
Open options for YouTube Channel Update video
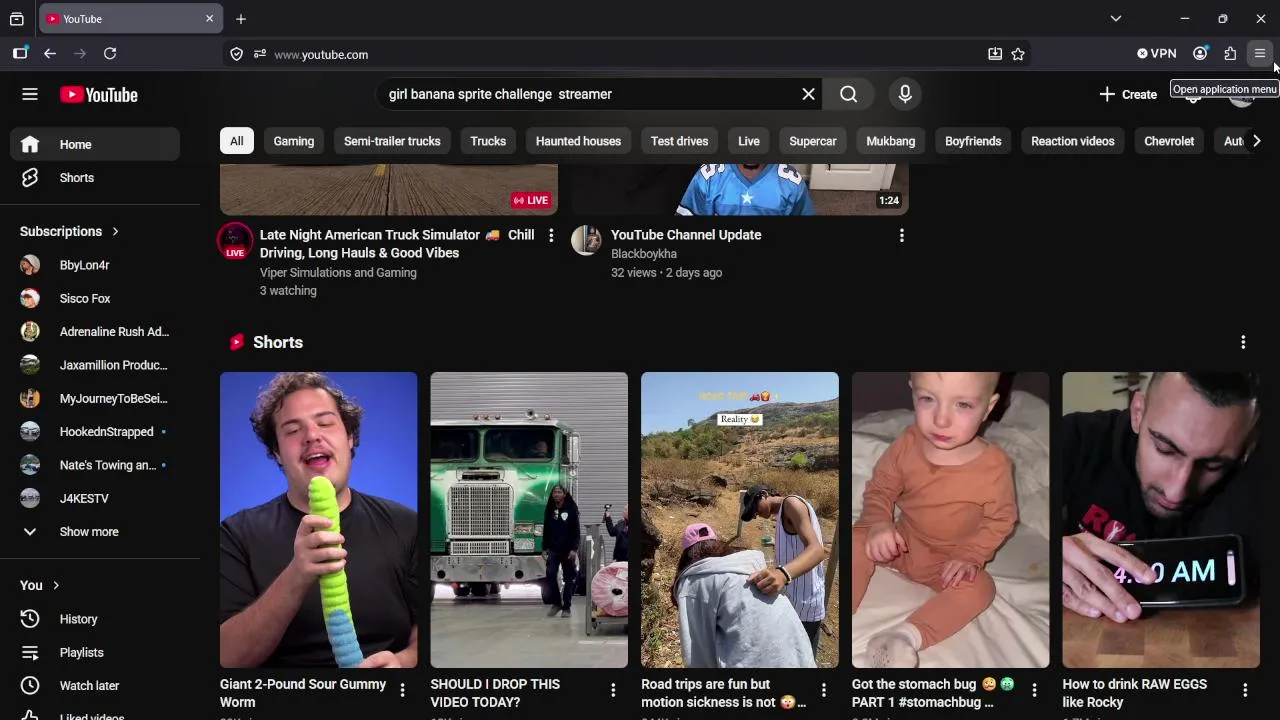[901, 235]
